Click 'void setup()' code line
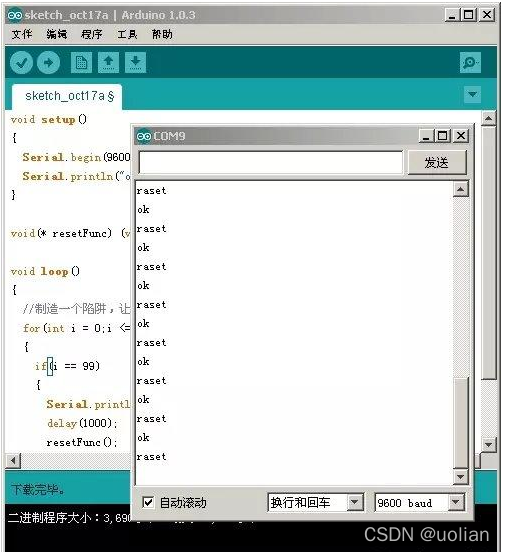 point(49,120)
